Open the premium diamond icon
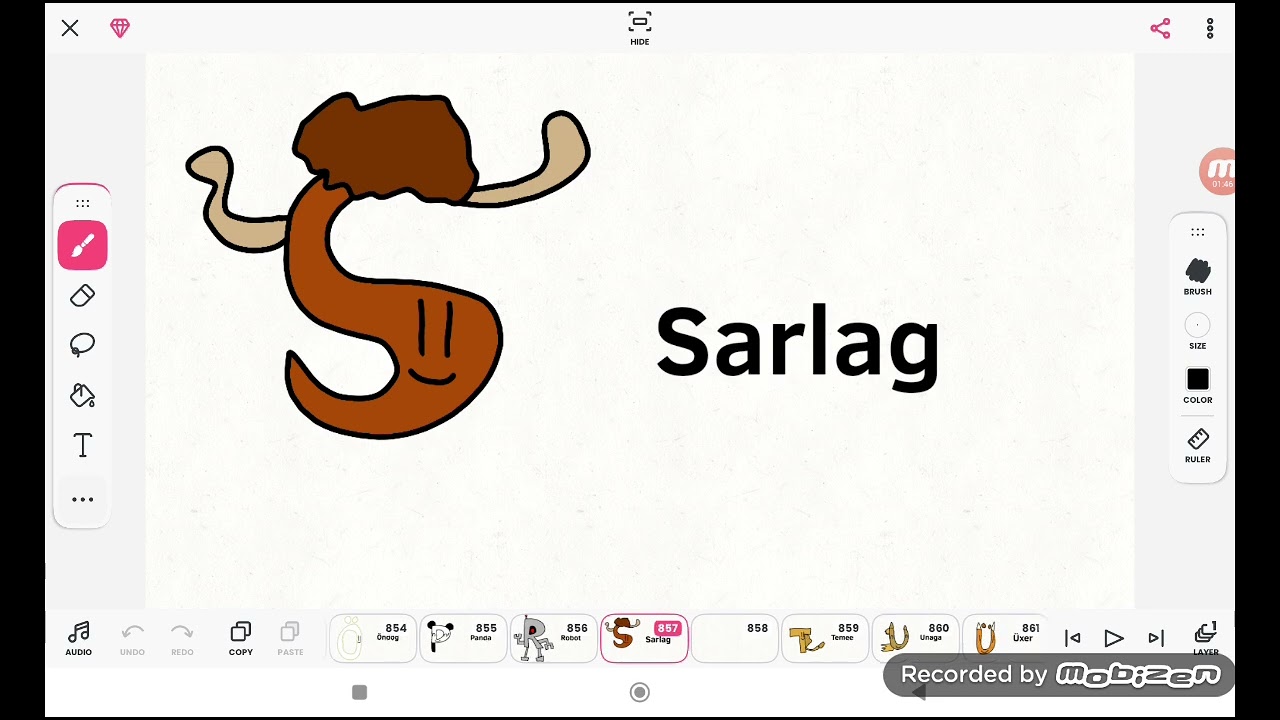This screenshot has height=720, width=1280. [120, 28]
